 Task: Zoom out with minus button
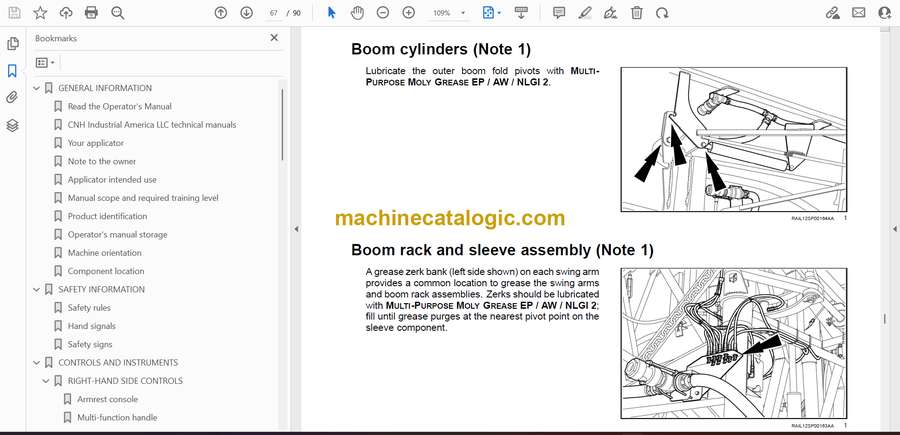point(383,13)
